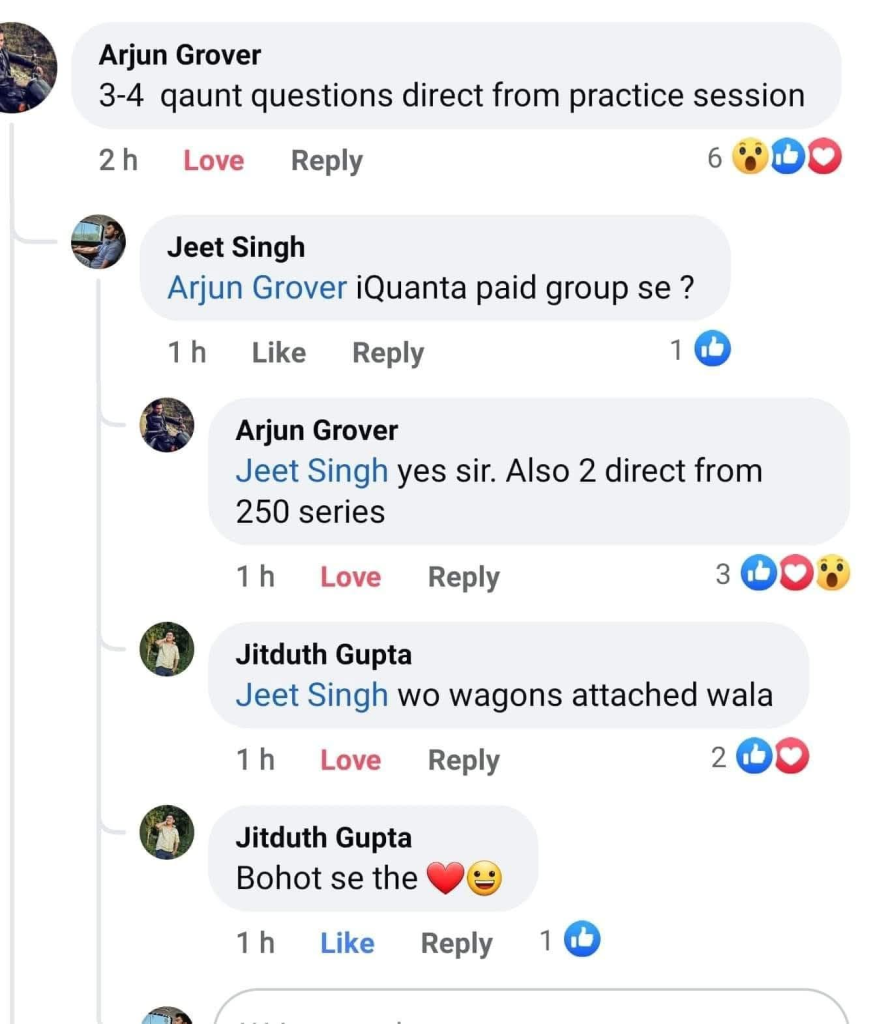Click the like reaction icon under 'Bohot se the'
This screenshot has width=877, height=1024.
[x=582, y=940]
